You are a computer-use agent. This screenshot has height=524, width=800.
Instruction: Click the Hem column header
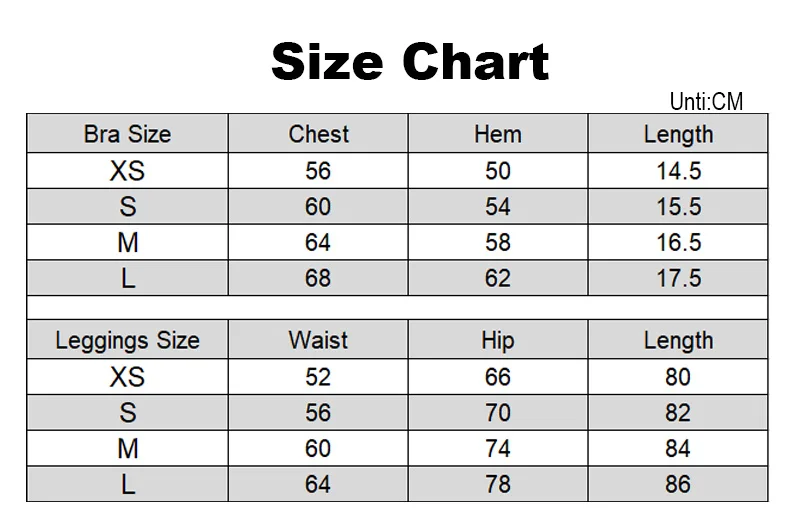tap(498, 134)
